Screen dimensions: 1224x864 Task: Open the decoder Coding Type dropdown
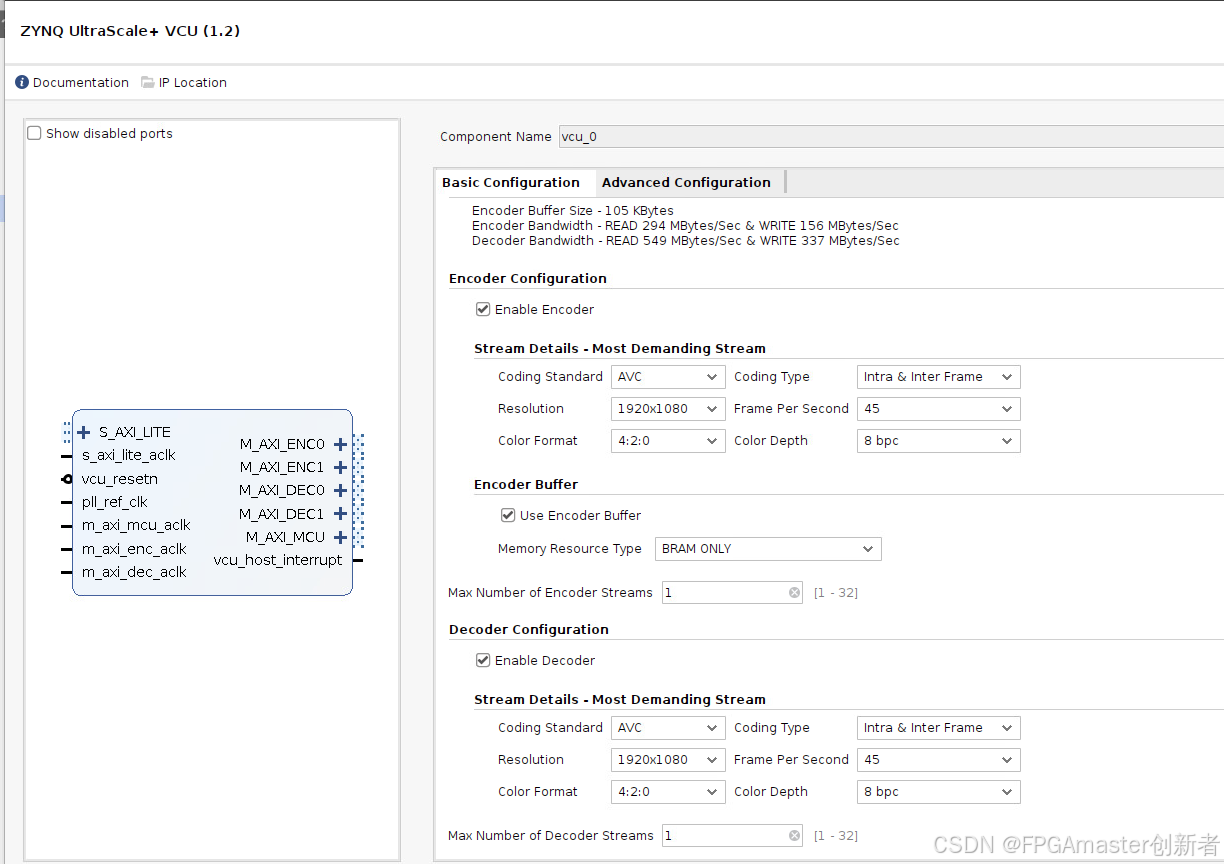point(939,728)
